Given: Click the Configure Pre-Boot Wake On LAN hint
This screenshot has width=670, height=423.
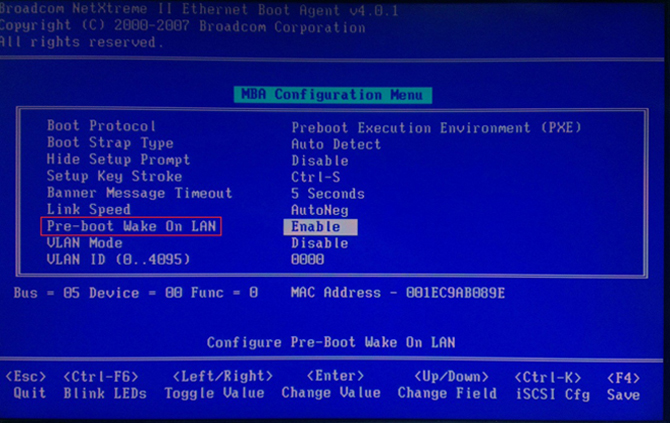Looking at the screenshot, I should 331,343.
